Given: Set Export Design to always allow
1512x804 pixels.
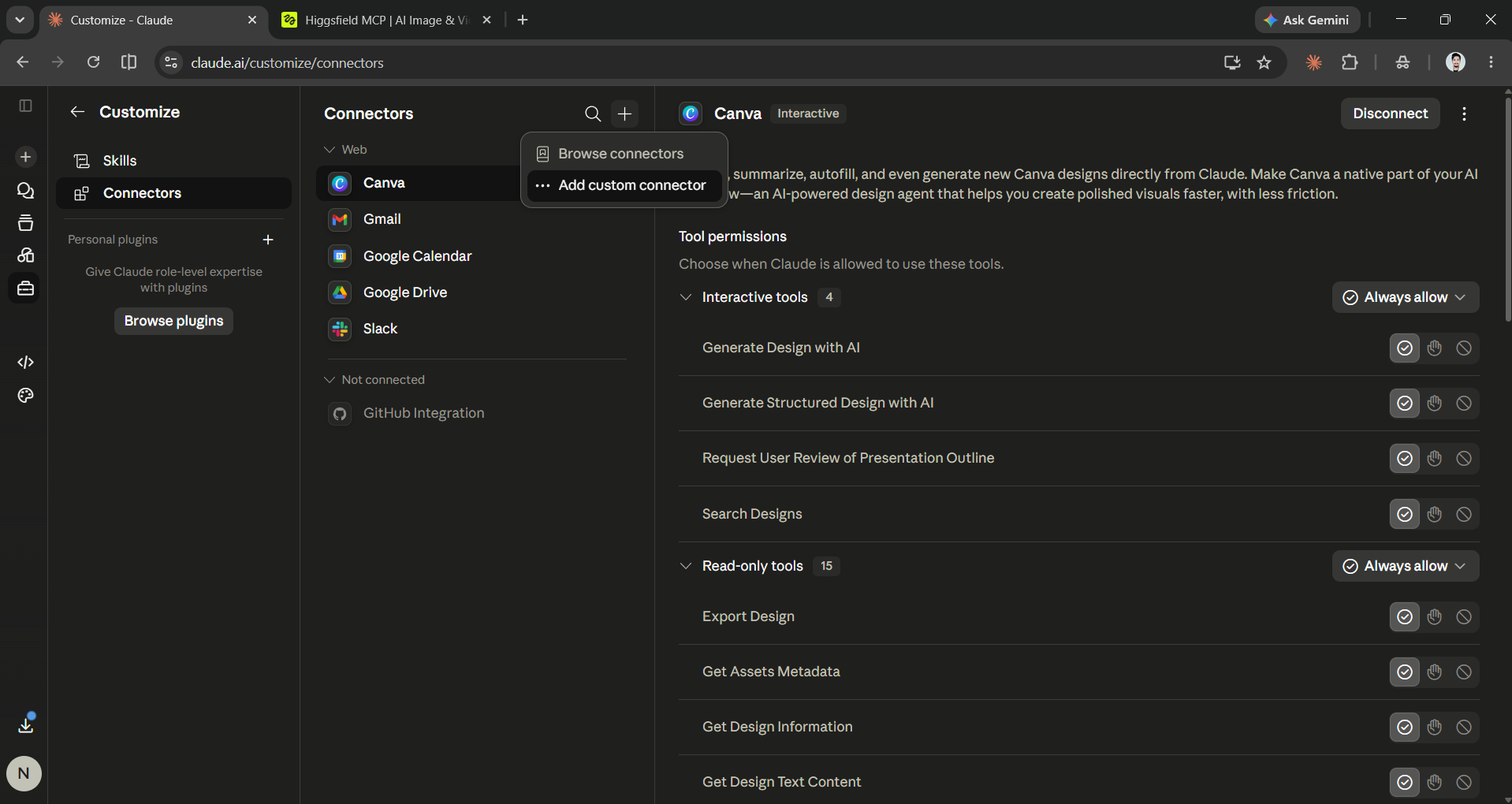Looking at the screenshot, I should coord(1404,616).
